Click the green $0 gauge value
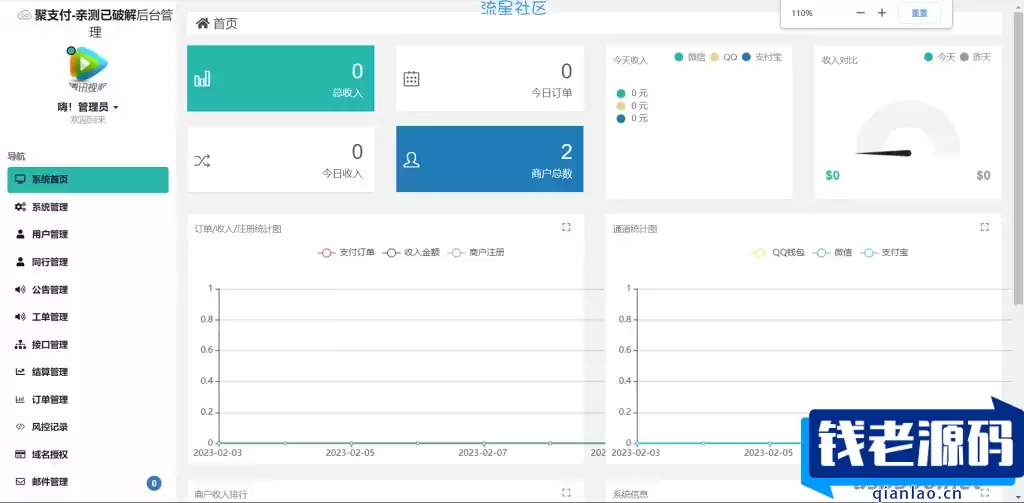 pos(833,175)
